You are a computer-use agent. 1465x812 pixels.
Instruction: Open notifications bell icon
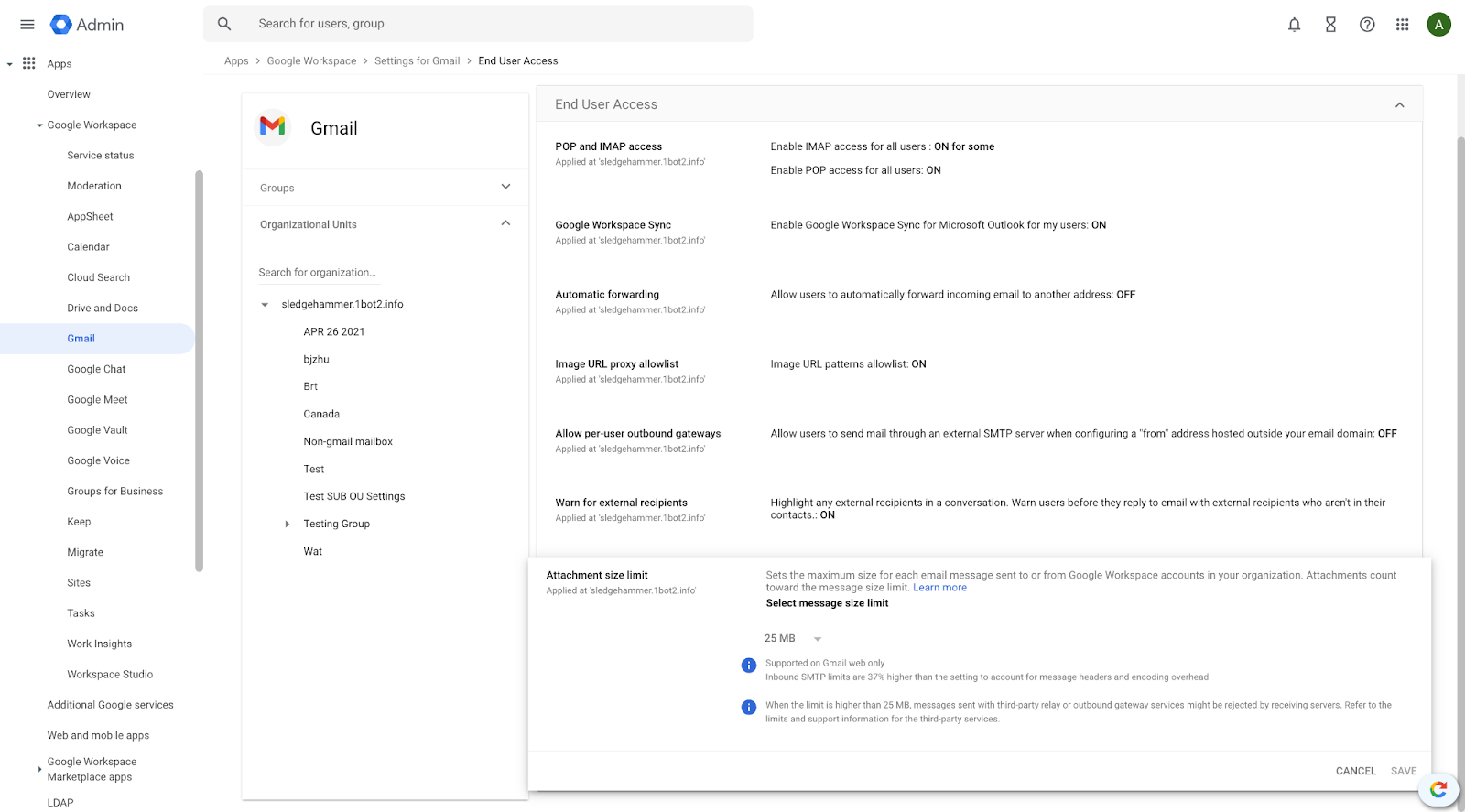tap(1294, 25)
